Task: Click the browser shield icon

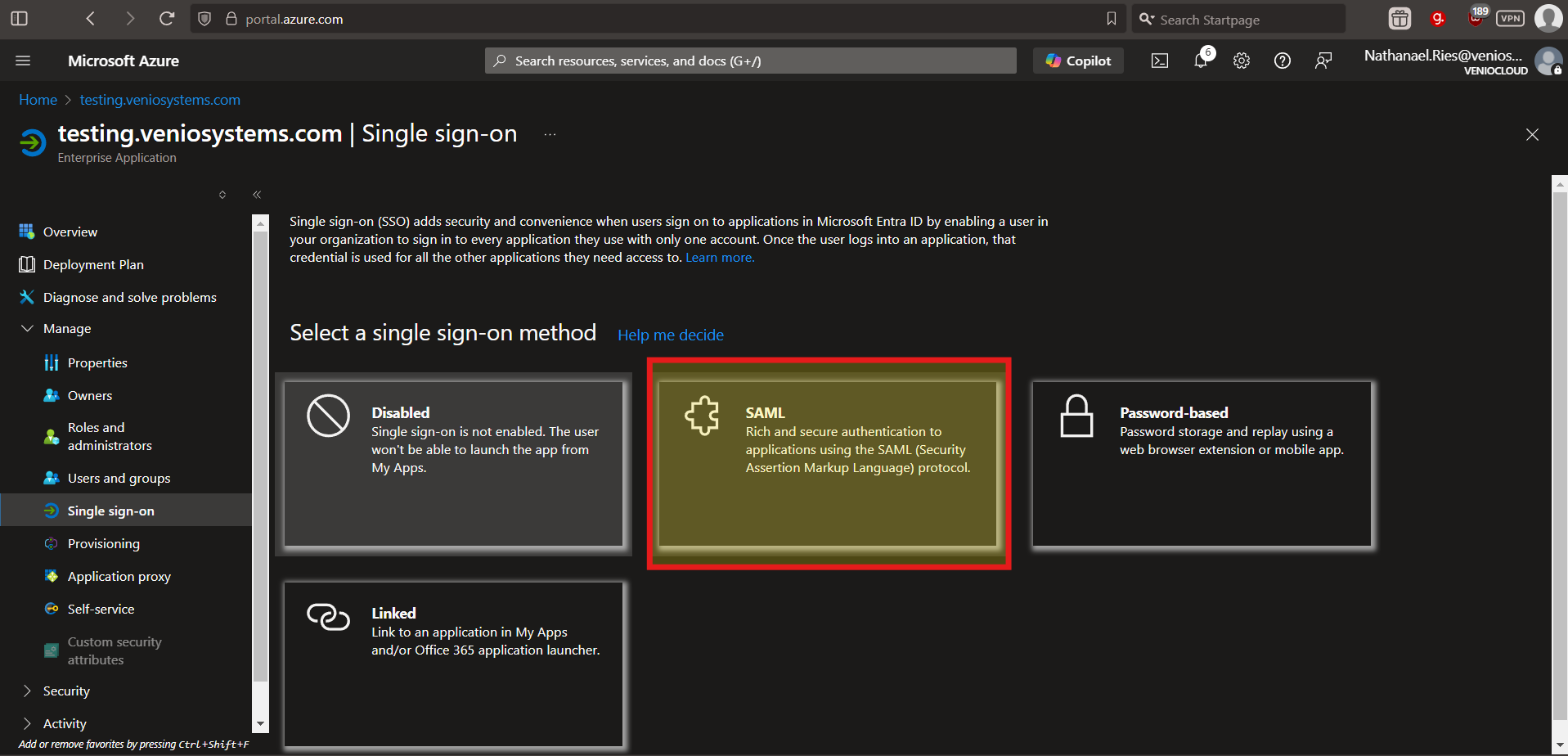Action: tap(204, 19)
